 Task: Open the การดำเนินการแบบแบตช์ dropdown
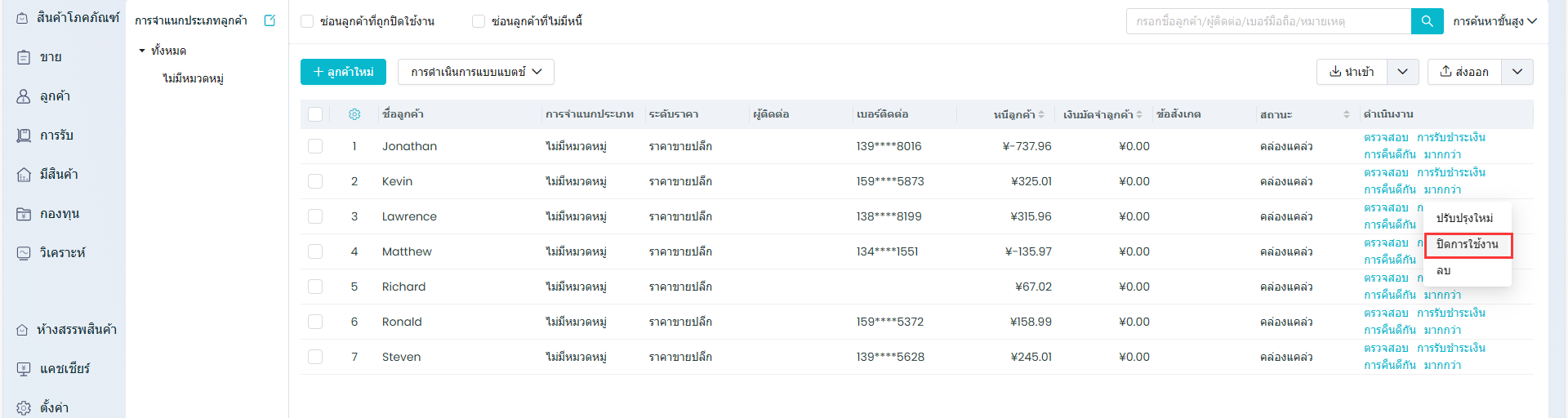click(x=475, y=72)
